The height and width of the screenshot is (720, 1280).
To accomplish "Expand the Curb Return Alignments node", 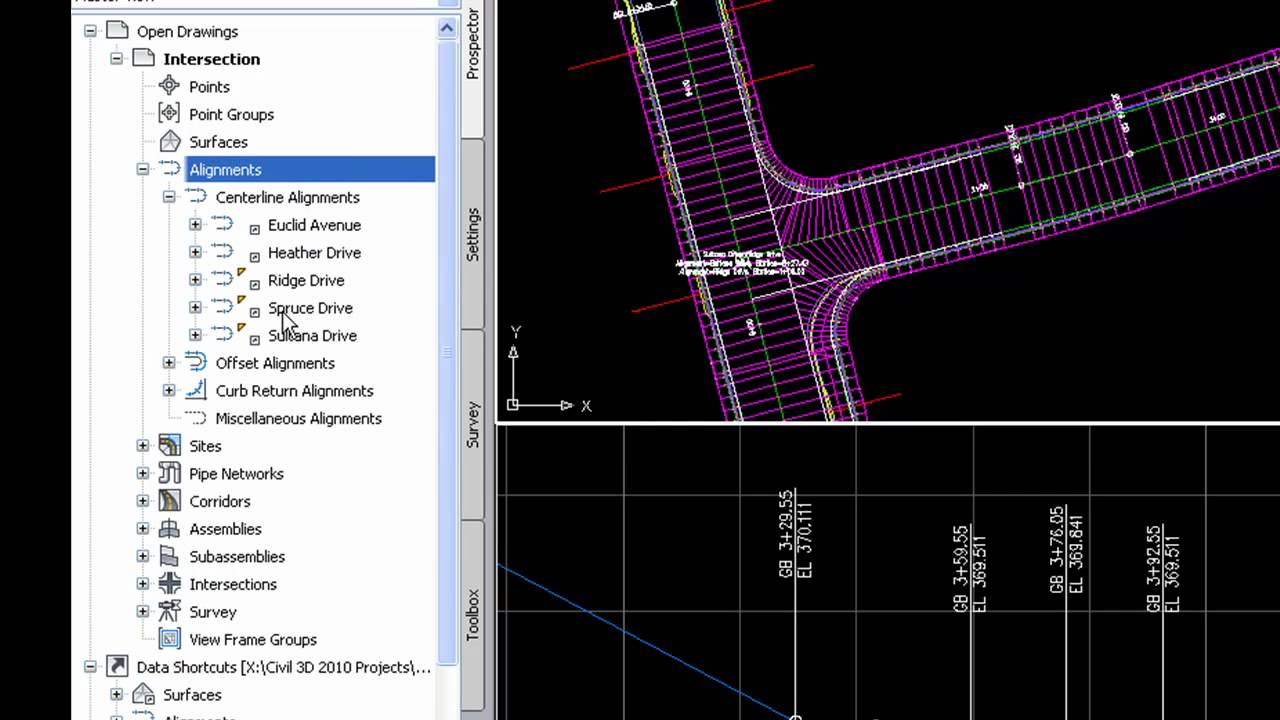I will pos(169,390).
